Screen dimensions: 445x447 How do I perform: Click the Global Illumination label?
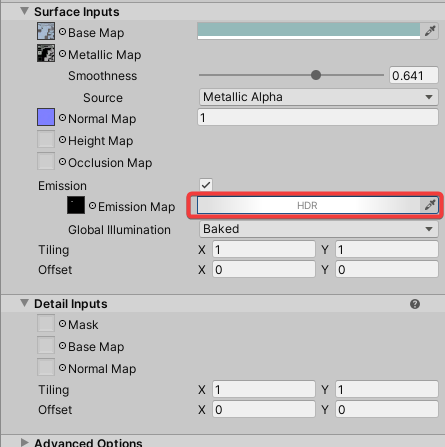pyautogui.click(x=119, y=230)
